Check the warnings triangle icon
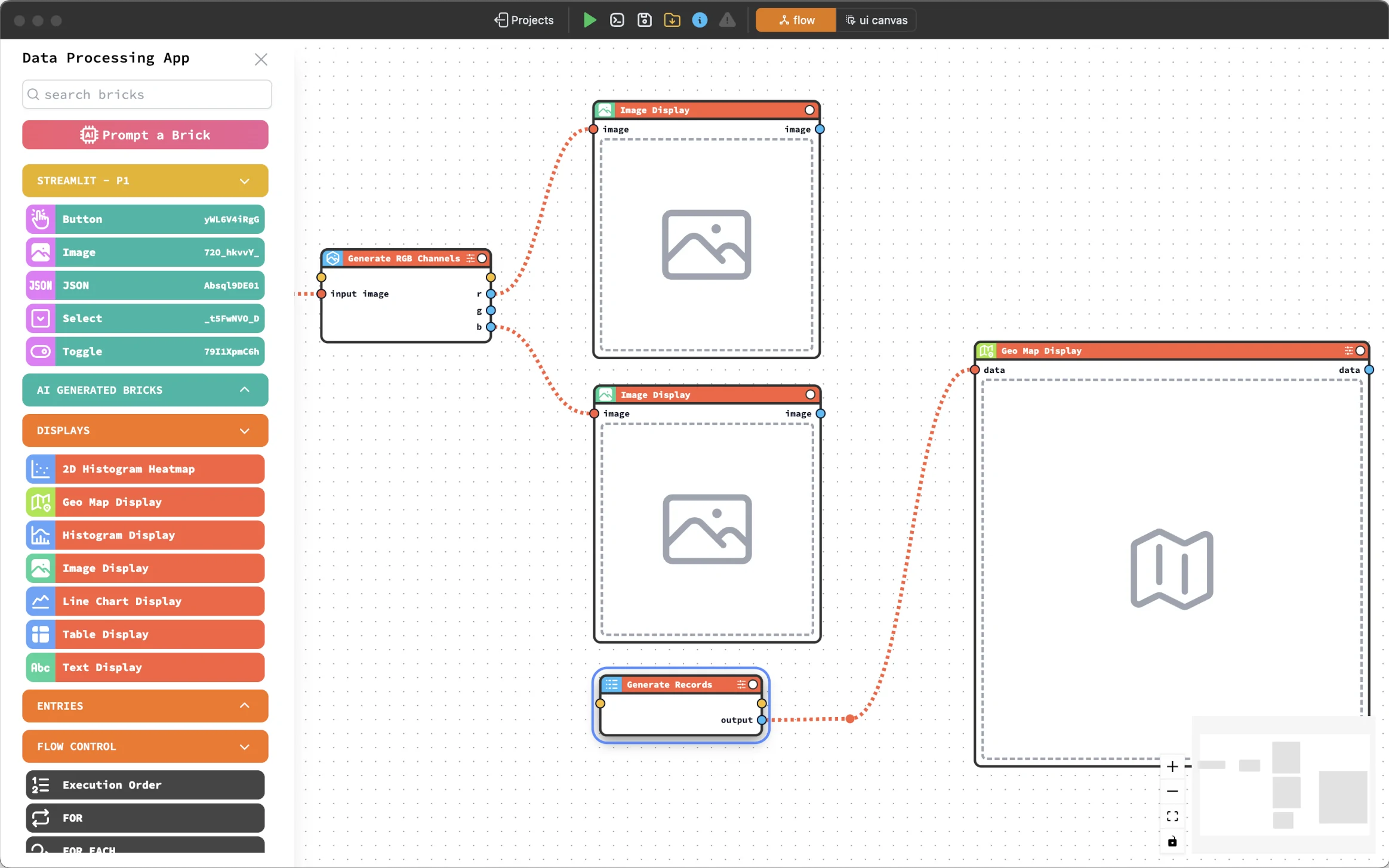 [727, 20]
